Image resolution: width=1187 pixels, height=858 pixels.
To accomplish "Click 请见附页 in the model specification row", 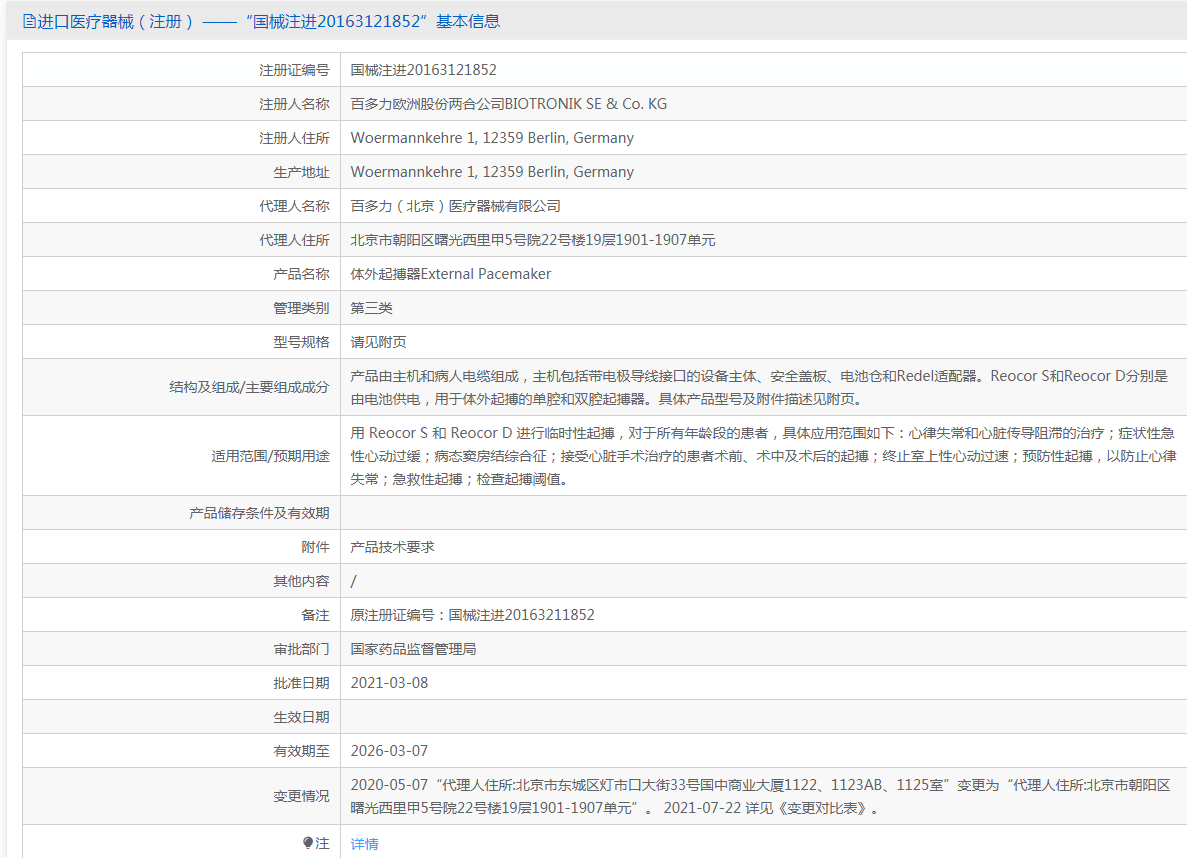I will (378, 342).
